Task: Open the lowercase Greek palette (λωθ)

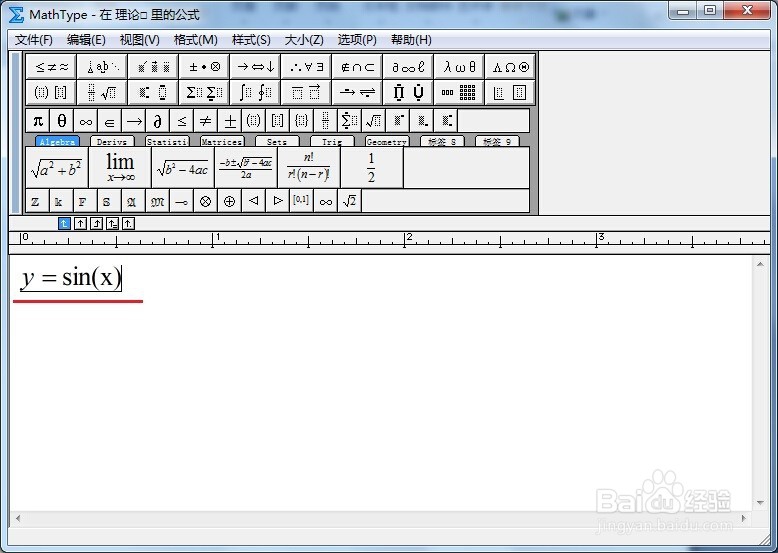Action: pyautogui.click(x=459, y=66)
